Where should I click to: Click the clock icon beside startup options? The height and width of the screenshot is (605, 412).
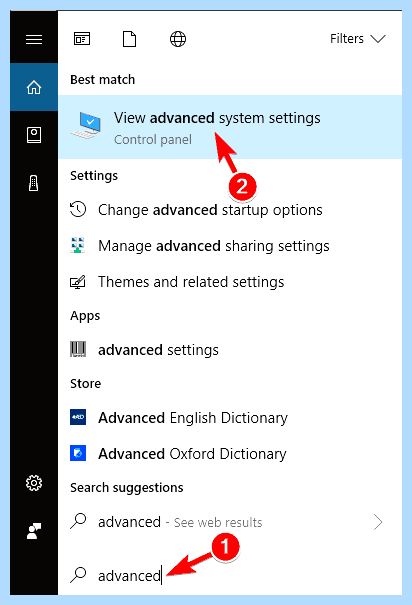coord(78,210)
